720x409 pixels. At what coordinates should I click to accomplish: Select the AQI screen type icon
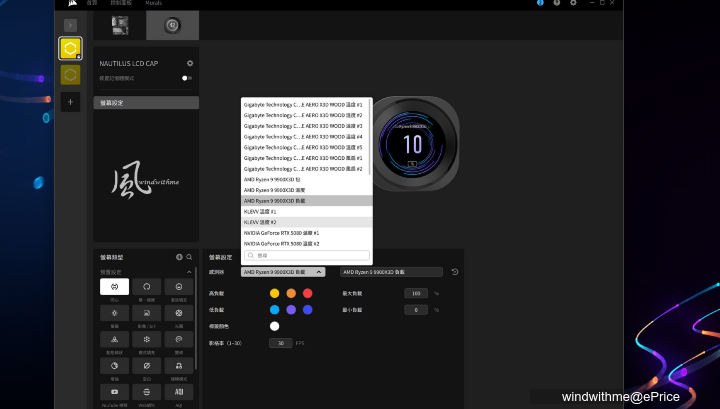pos(179,392)
